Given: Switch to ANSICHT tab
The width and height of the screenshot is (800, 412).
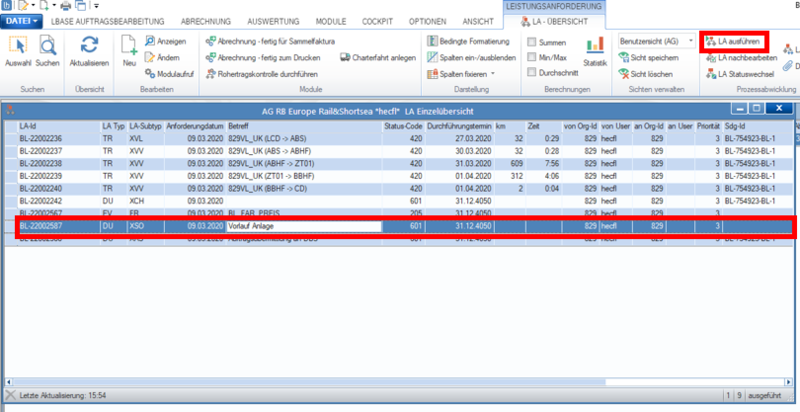Looking at the screenshot, I should click(478, 21).
